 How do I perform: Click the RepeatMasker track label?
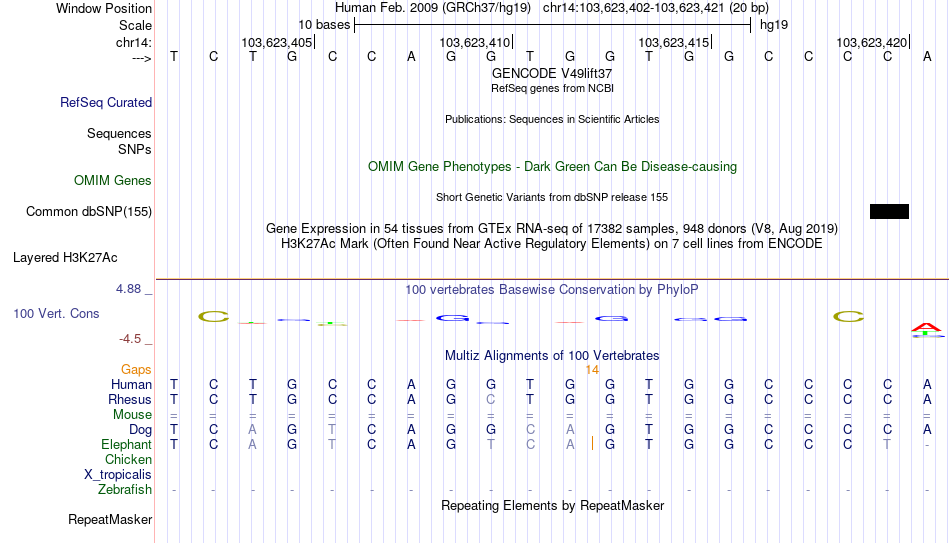click(110, 519)
